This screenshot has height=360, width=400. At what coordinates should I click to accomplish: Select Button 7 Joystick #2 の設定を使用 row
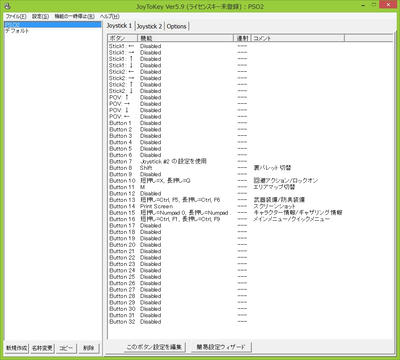(250, 161)
